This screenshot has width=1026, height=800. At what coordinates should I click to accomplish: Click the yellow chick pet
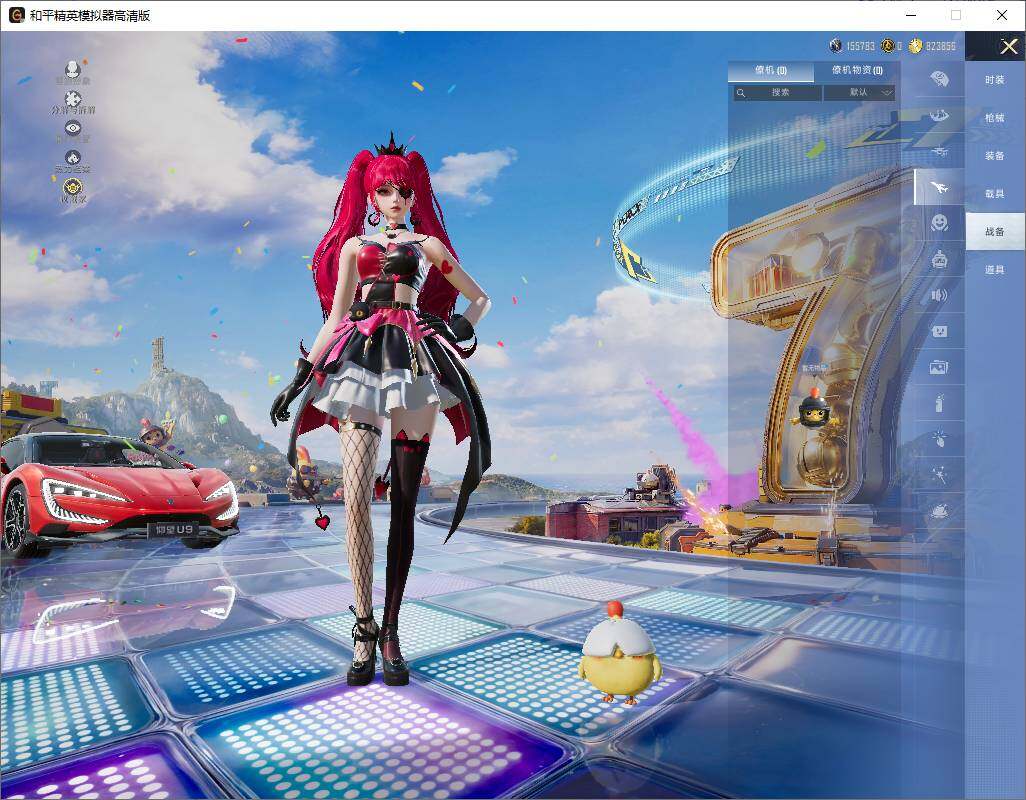pos(618,654)
